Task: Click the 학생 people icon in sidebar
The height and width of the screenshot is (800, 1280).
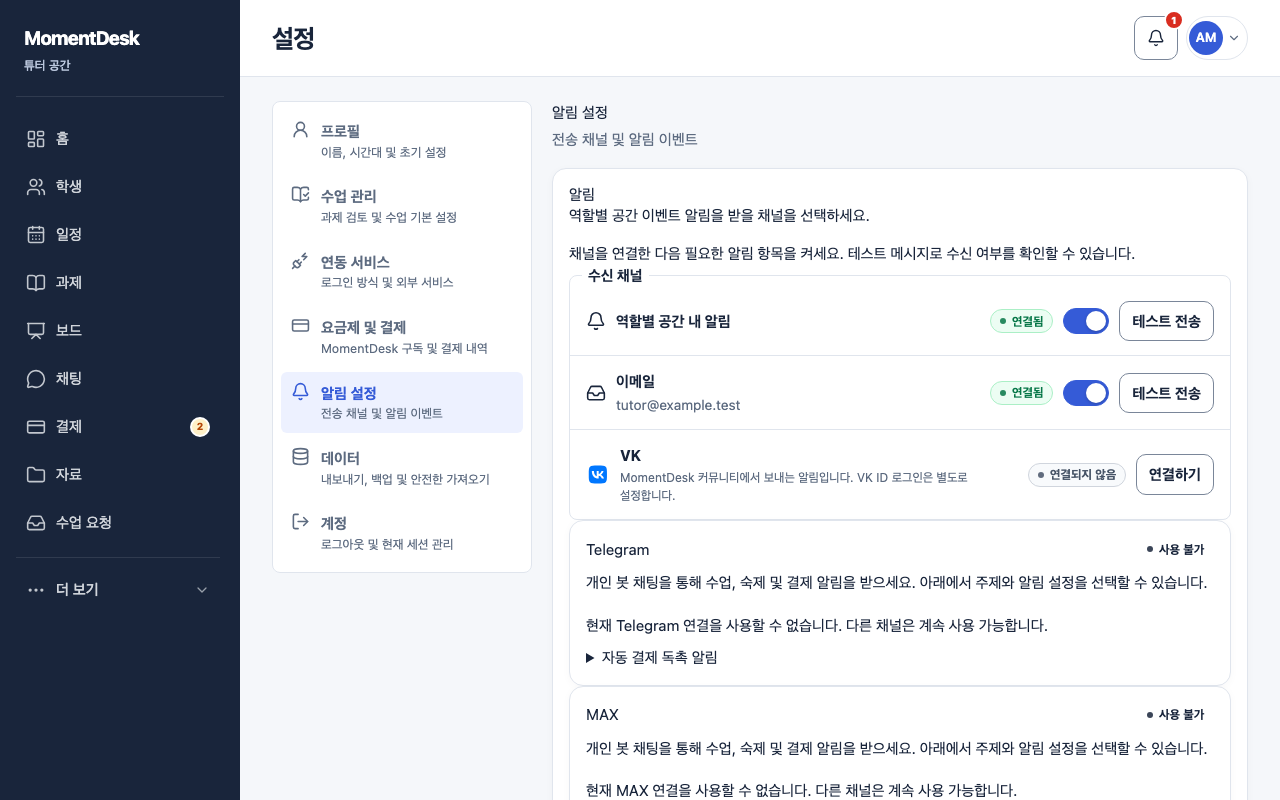Action: pos(36,187)
